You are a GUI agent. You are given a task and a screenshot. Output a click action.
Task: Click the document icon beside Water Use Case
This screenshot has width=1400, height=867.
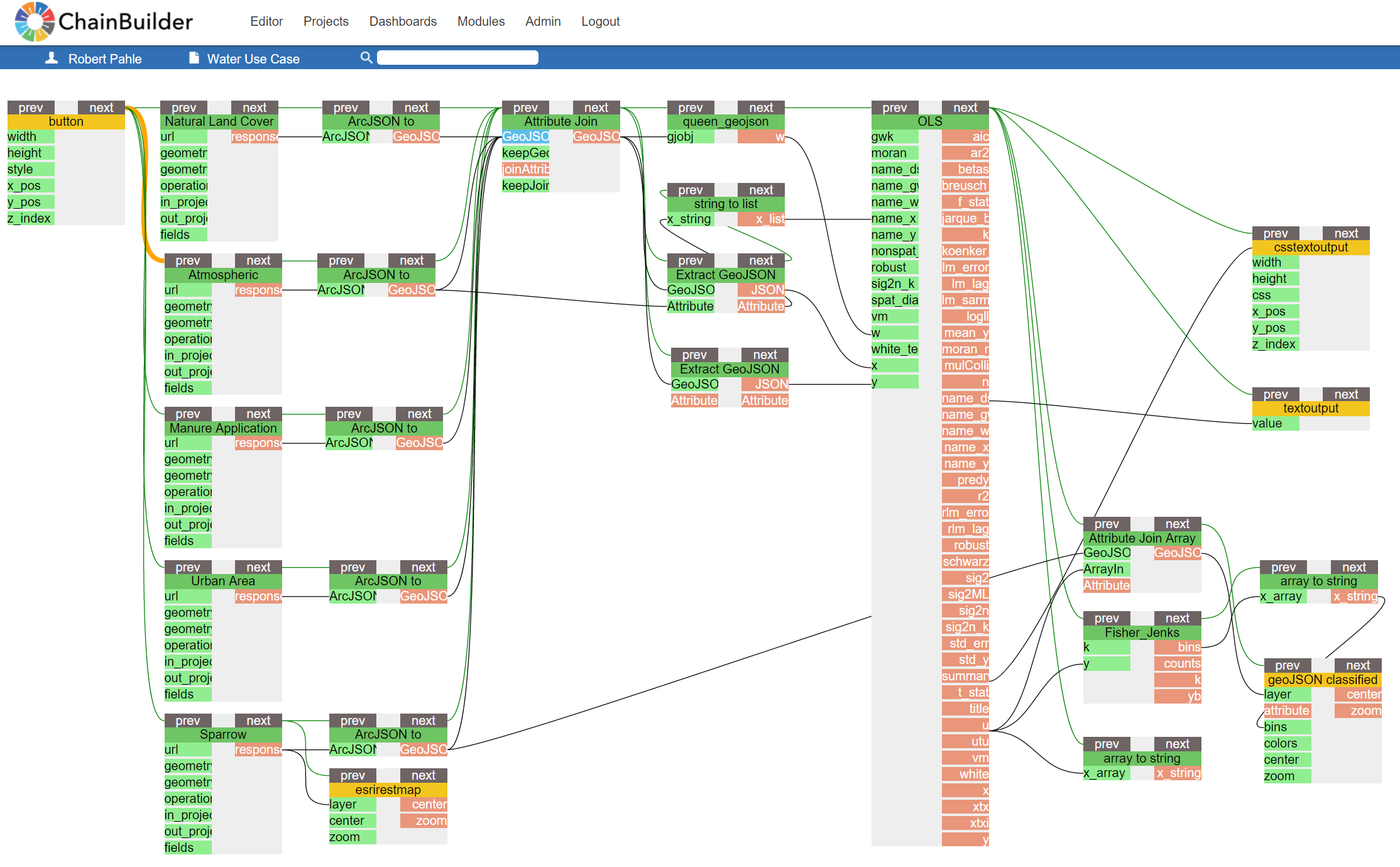pos(194,58)
